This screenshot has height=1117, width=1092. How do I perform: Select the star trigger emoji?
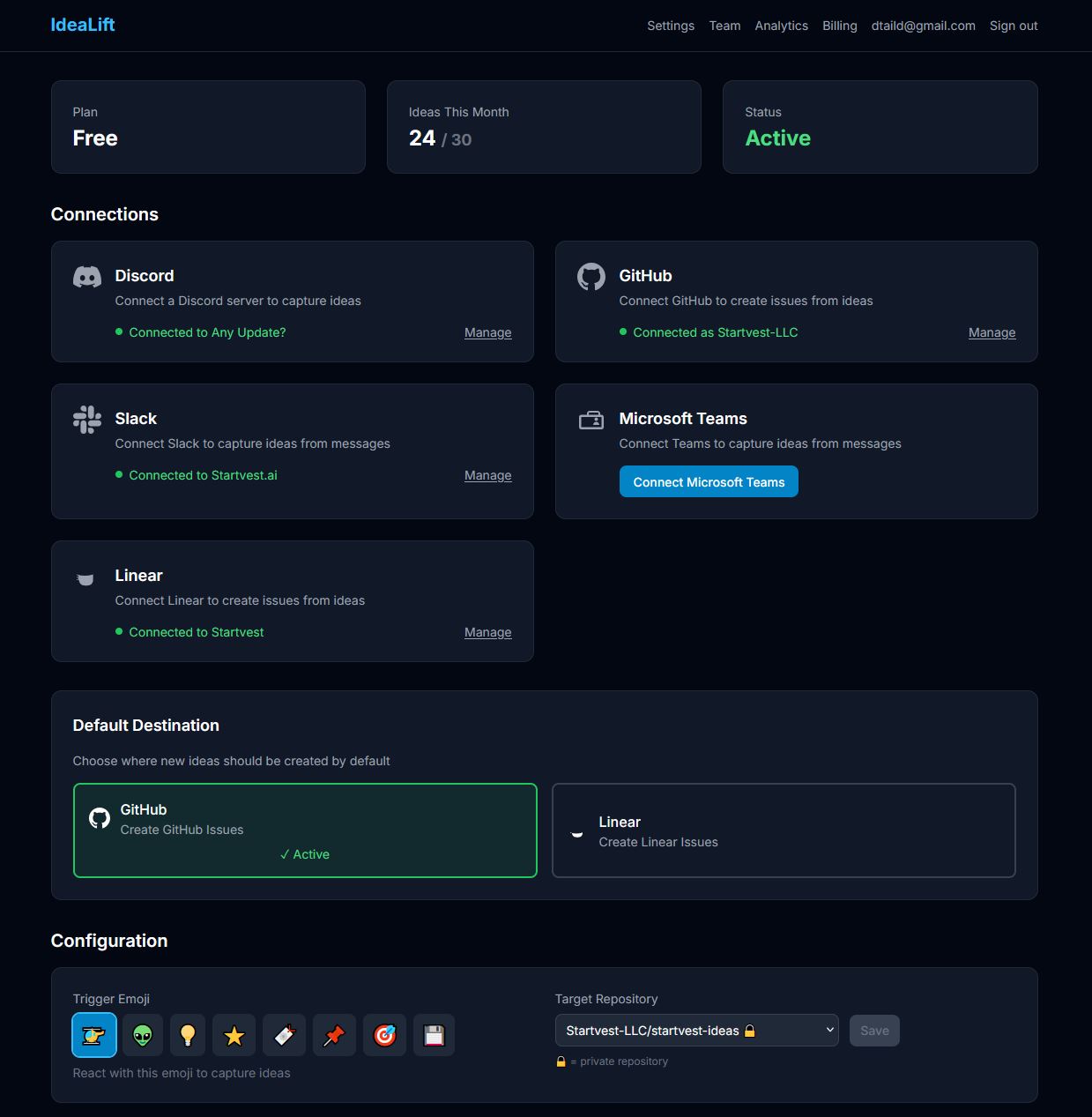(234, 1034)
